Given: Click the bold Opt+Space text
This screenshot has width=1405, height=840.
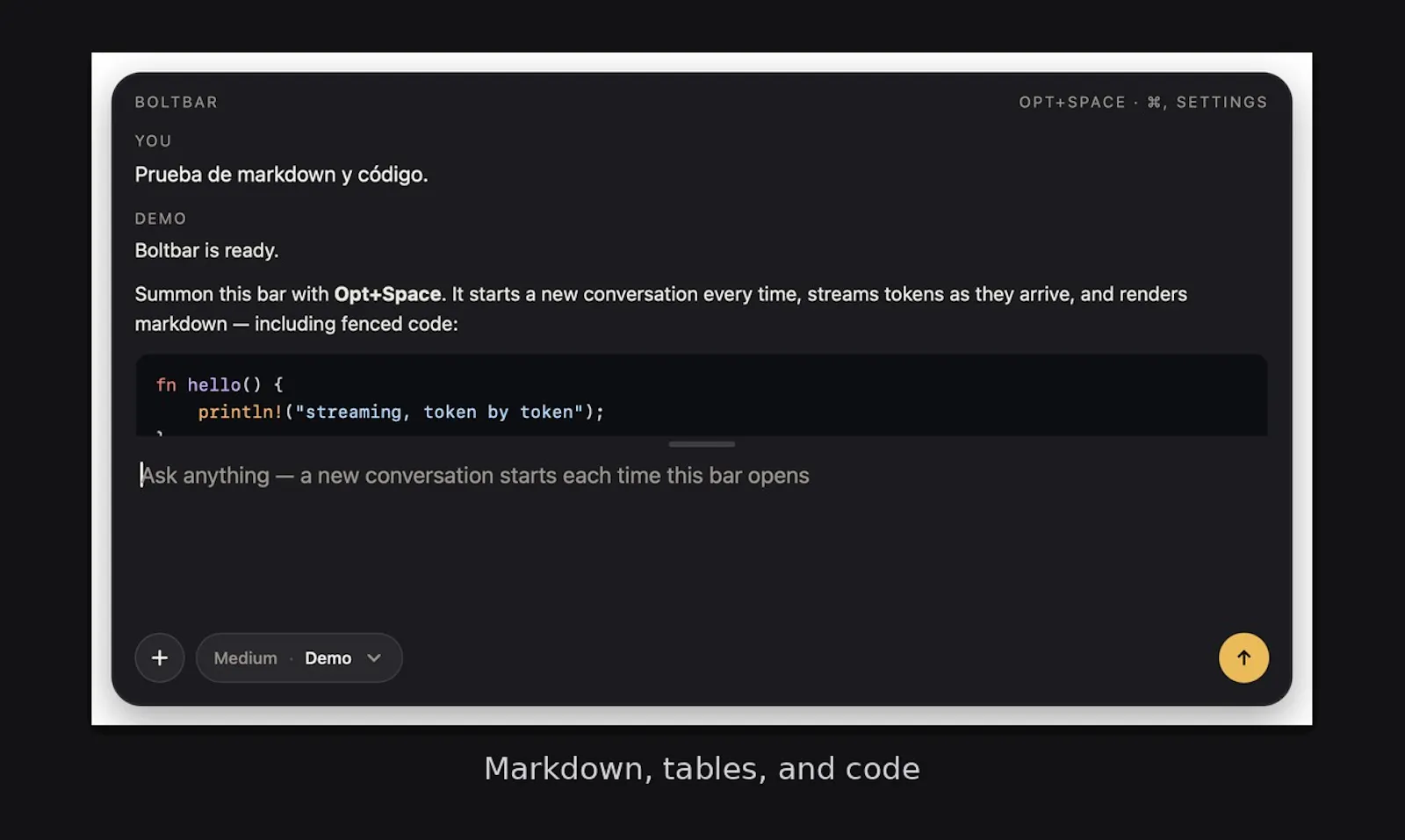Looking at the screenshot, I should pos(387,294).
